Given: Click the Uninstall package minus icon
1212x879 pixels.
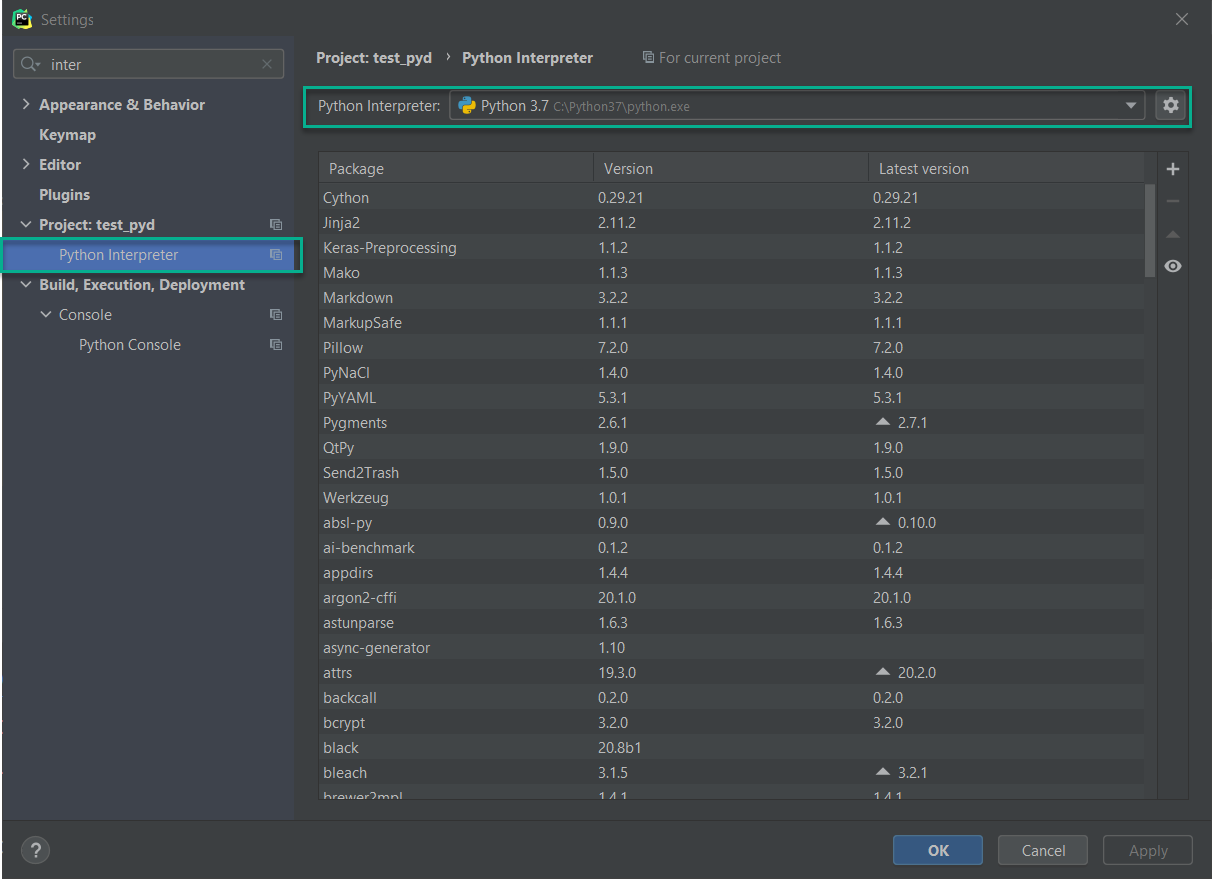Looking at the screenshot, I should click(1172, 200).
